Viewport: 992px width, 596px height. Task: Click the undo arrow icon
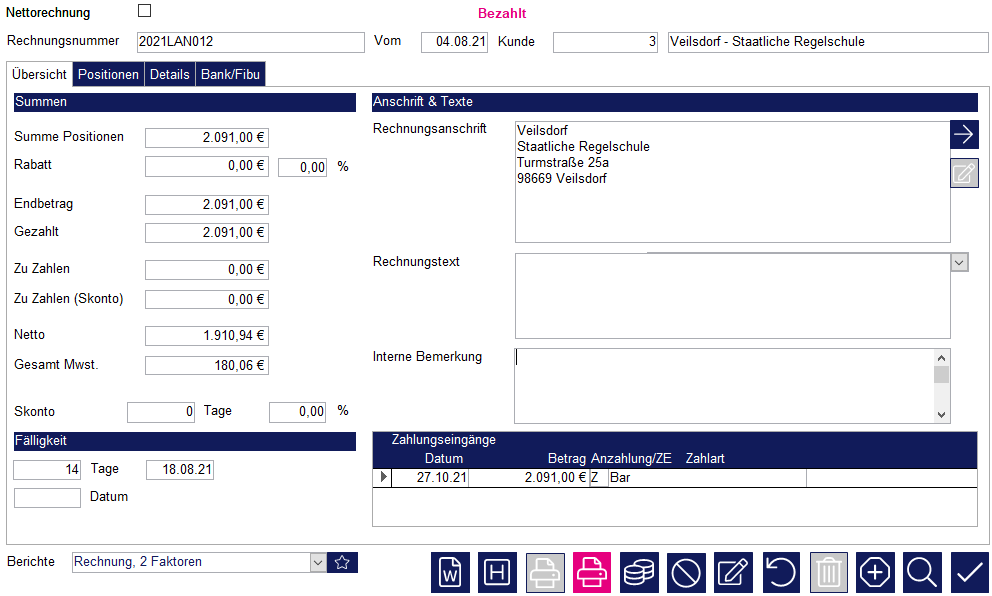click(781, 573)
